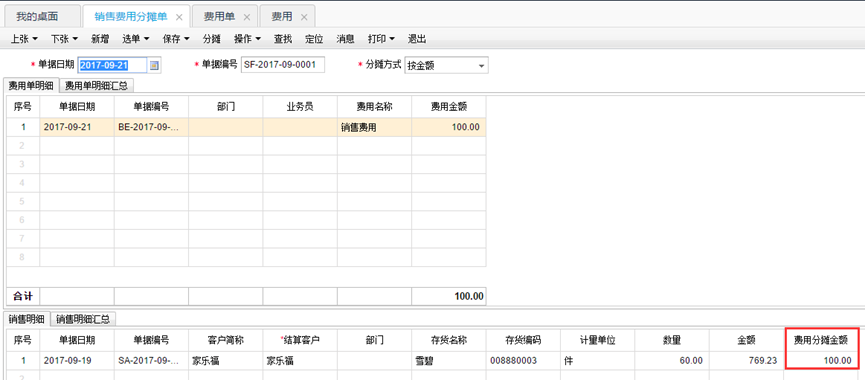865x380 pixels.
Task: Close the 费用单 tab
Action: click(247, 17)
